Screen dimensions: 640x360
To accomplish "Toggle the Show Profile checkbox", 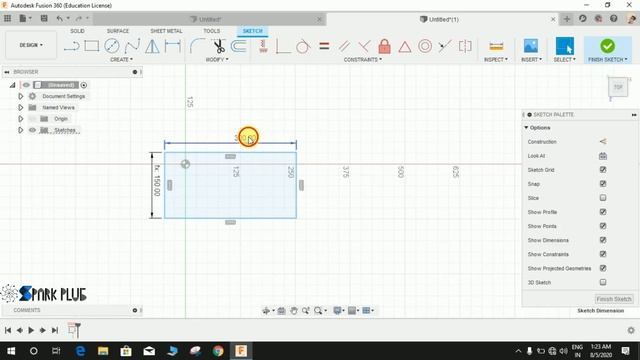I will pyautogui.click(x=603, y=212).
